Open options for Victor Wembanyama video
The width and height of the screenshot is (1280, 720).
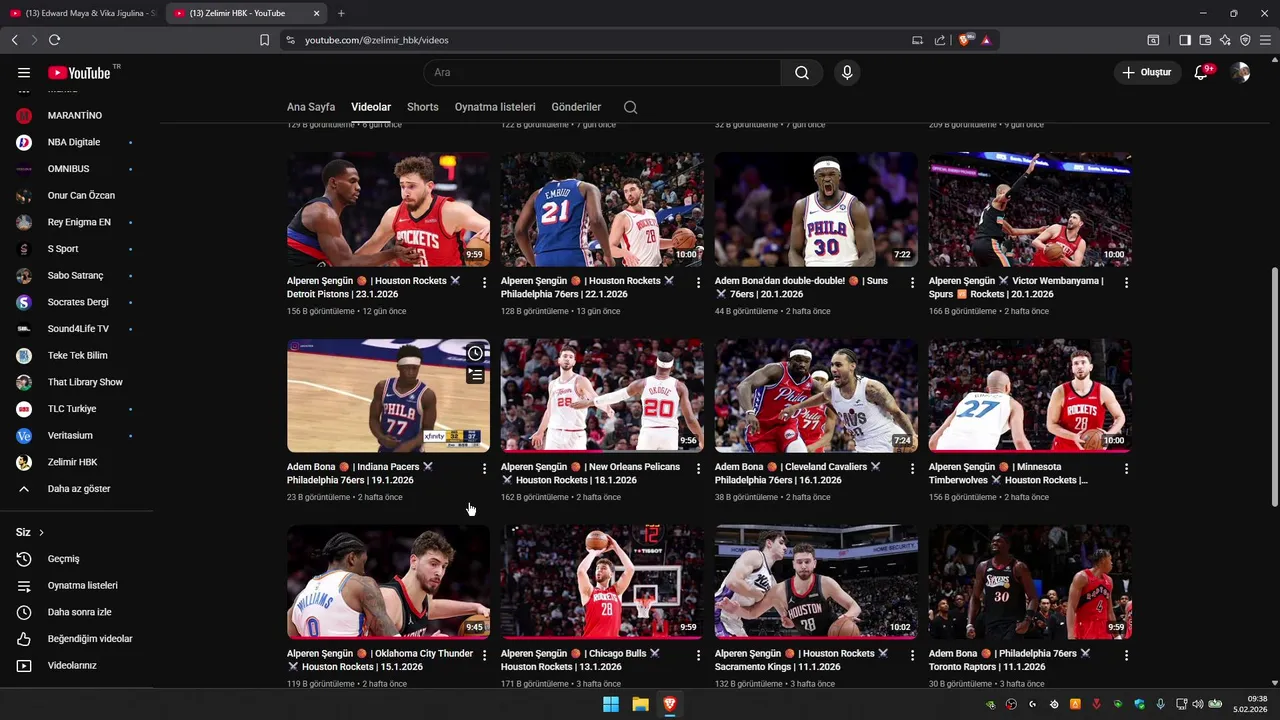point(1126,283)
